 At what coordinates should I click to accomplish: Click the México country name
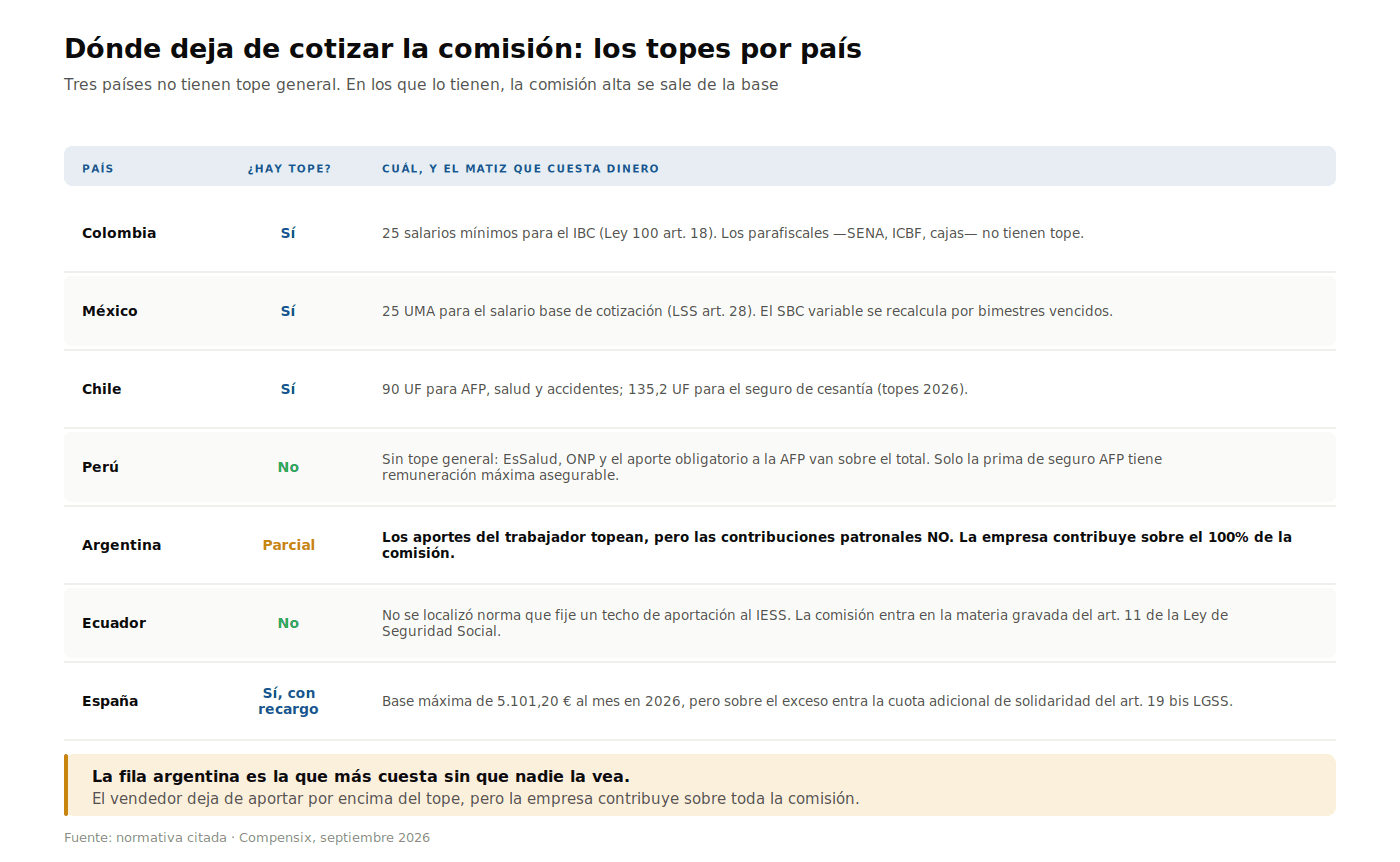click(x=110, y=311)
